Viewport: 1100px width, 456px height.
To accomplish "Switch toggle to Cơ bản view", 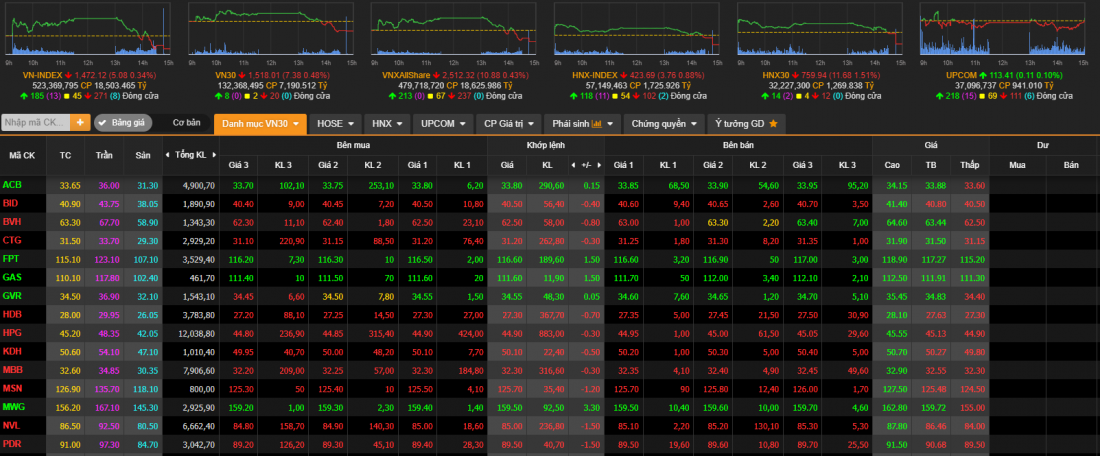I will point(186,123).
